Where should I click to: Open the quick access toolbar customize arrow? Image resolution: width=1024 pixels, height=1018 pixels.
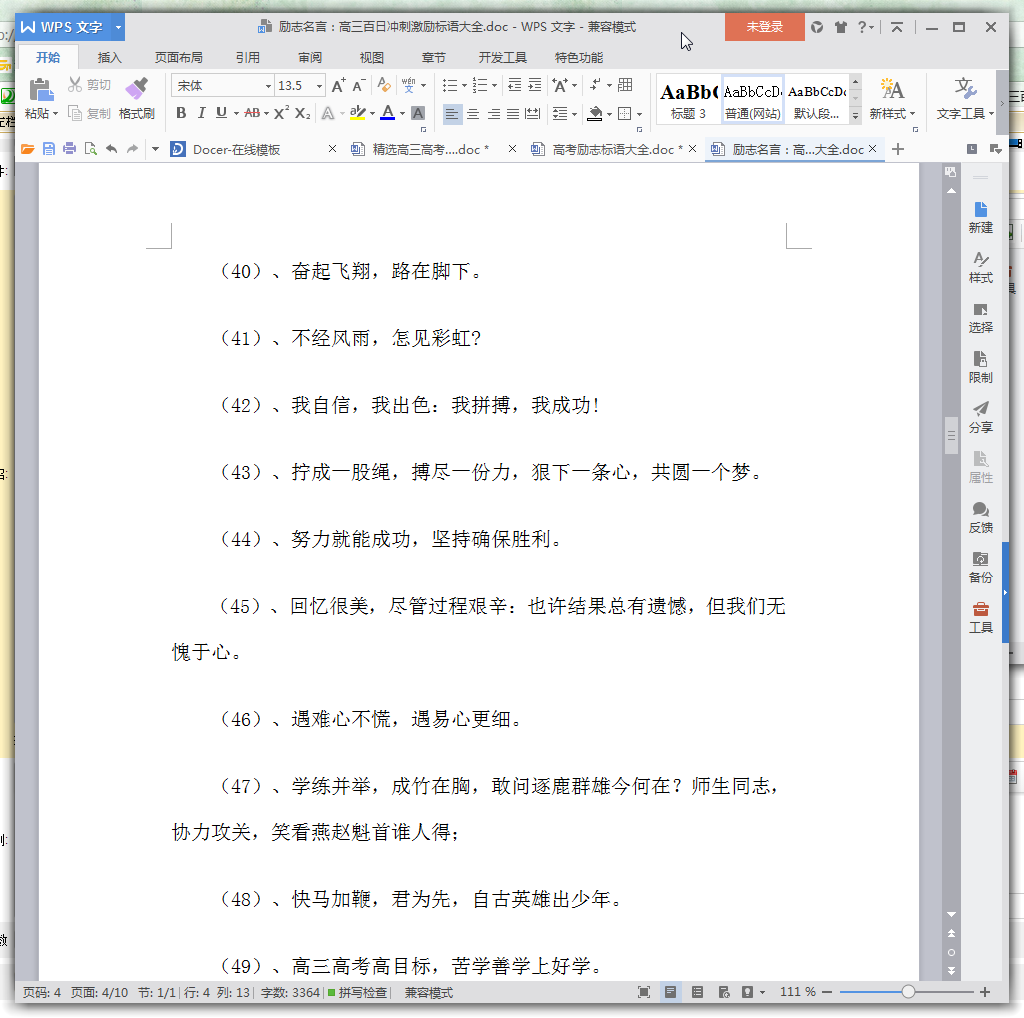(155, 150)
